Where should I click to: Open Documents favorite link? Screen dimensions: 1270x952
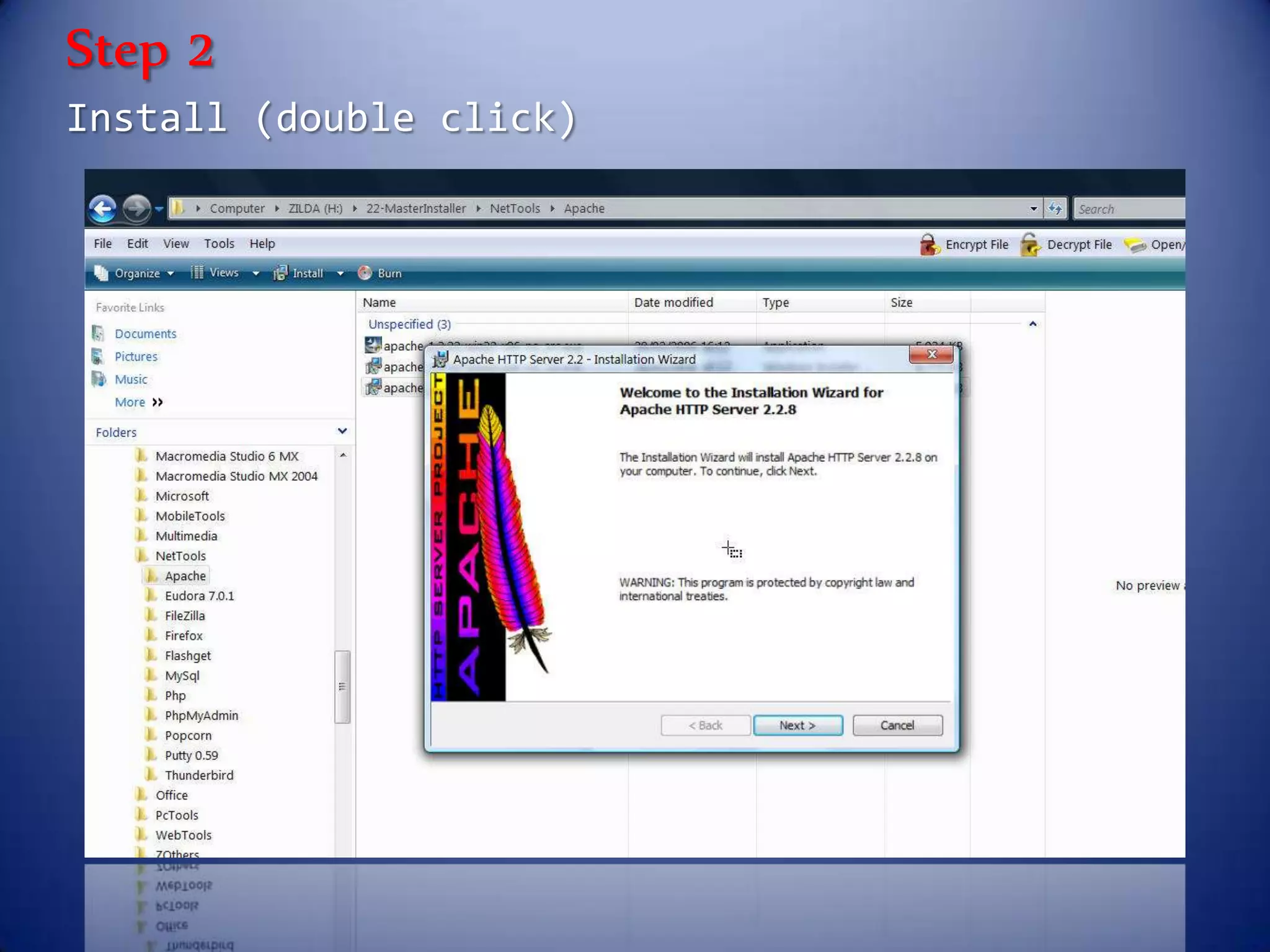point(145,333)
